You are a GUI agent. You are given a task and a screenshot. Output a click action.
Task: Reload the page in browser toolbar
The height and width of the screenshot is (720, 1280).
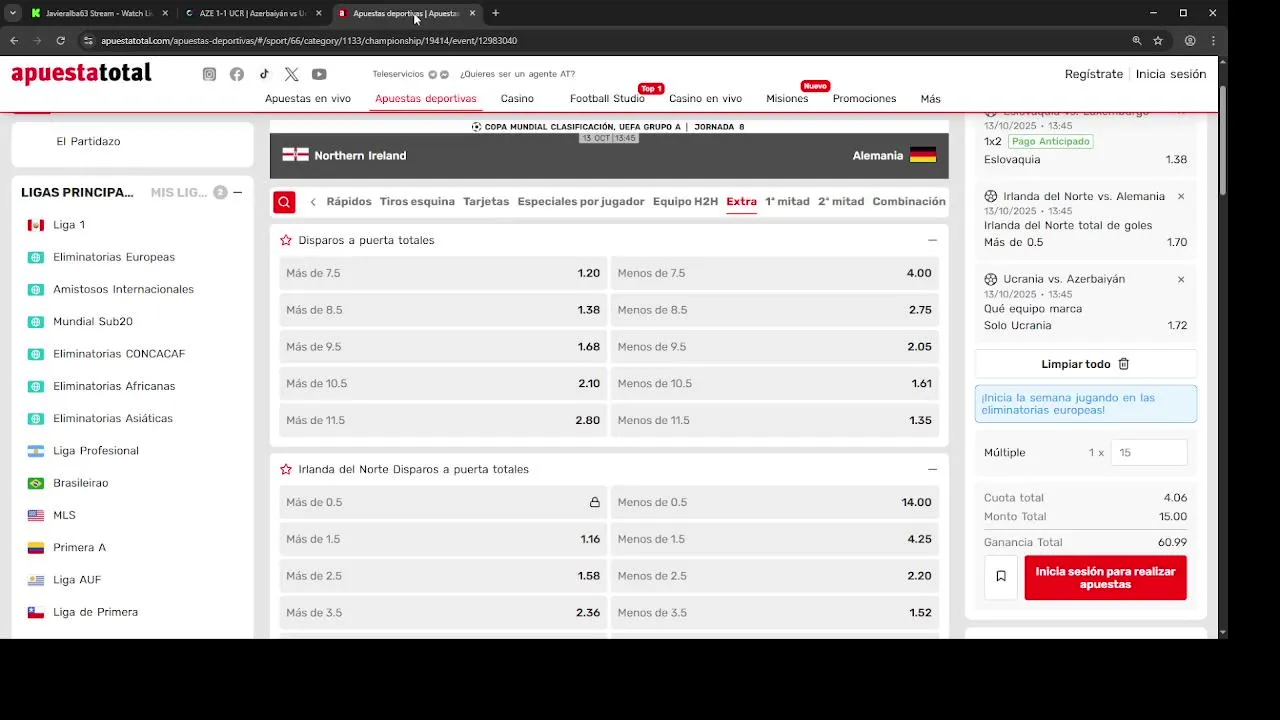coord(60,41)
